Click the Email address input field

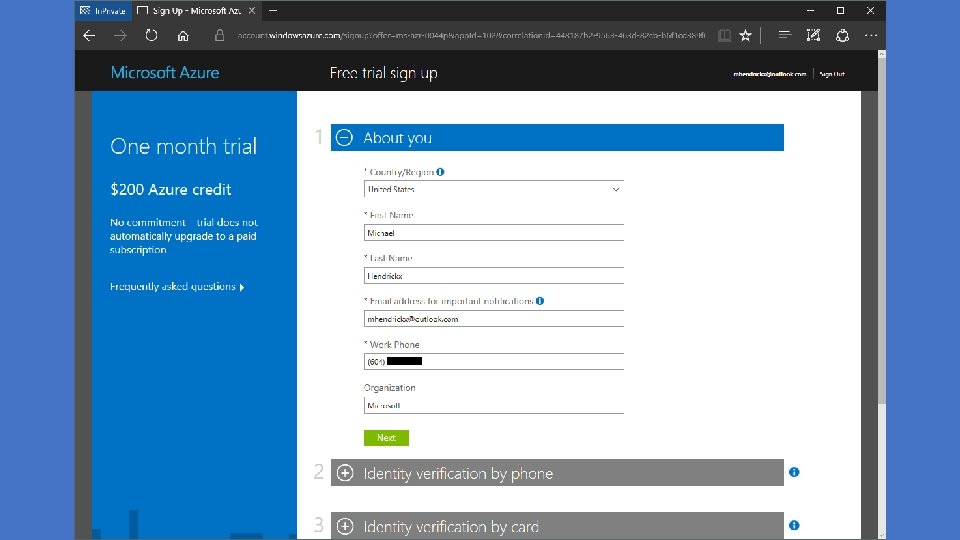(x=493, y=318)
